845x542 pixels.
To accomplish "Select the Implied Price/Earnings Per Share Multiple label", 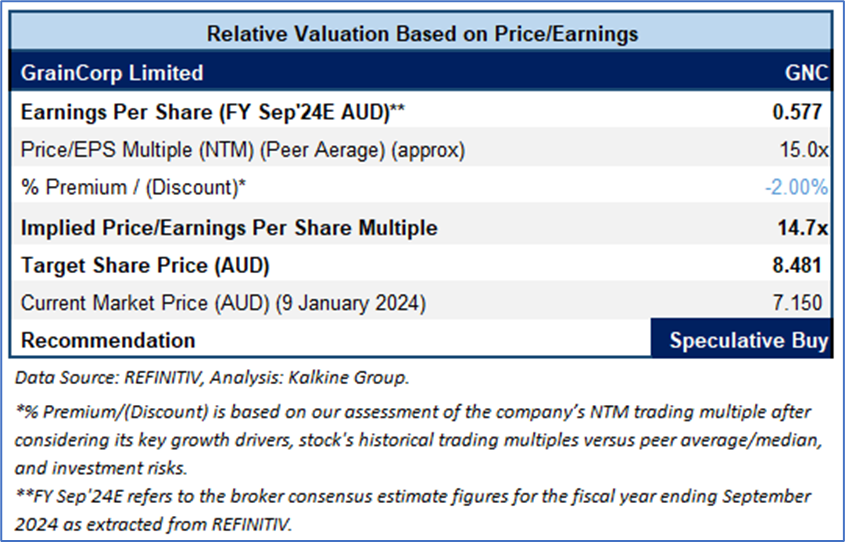I will tap(229, 228).
